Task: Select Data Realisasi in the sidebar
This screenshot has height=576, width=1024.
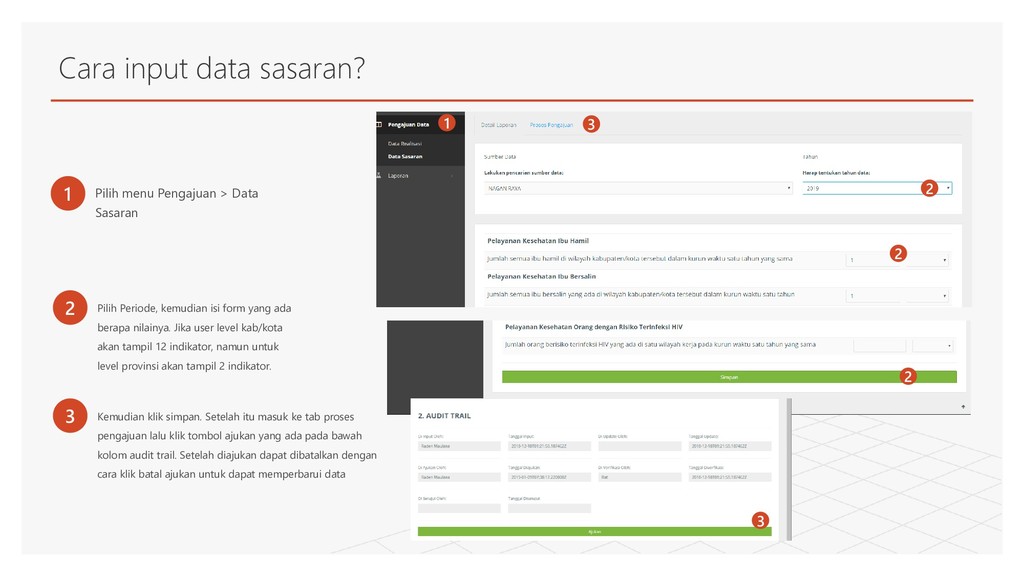Action: (405, 144)
